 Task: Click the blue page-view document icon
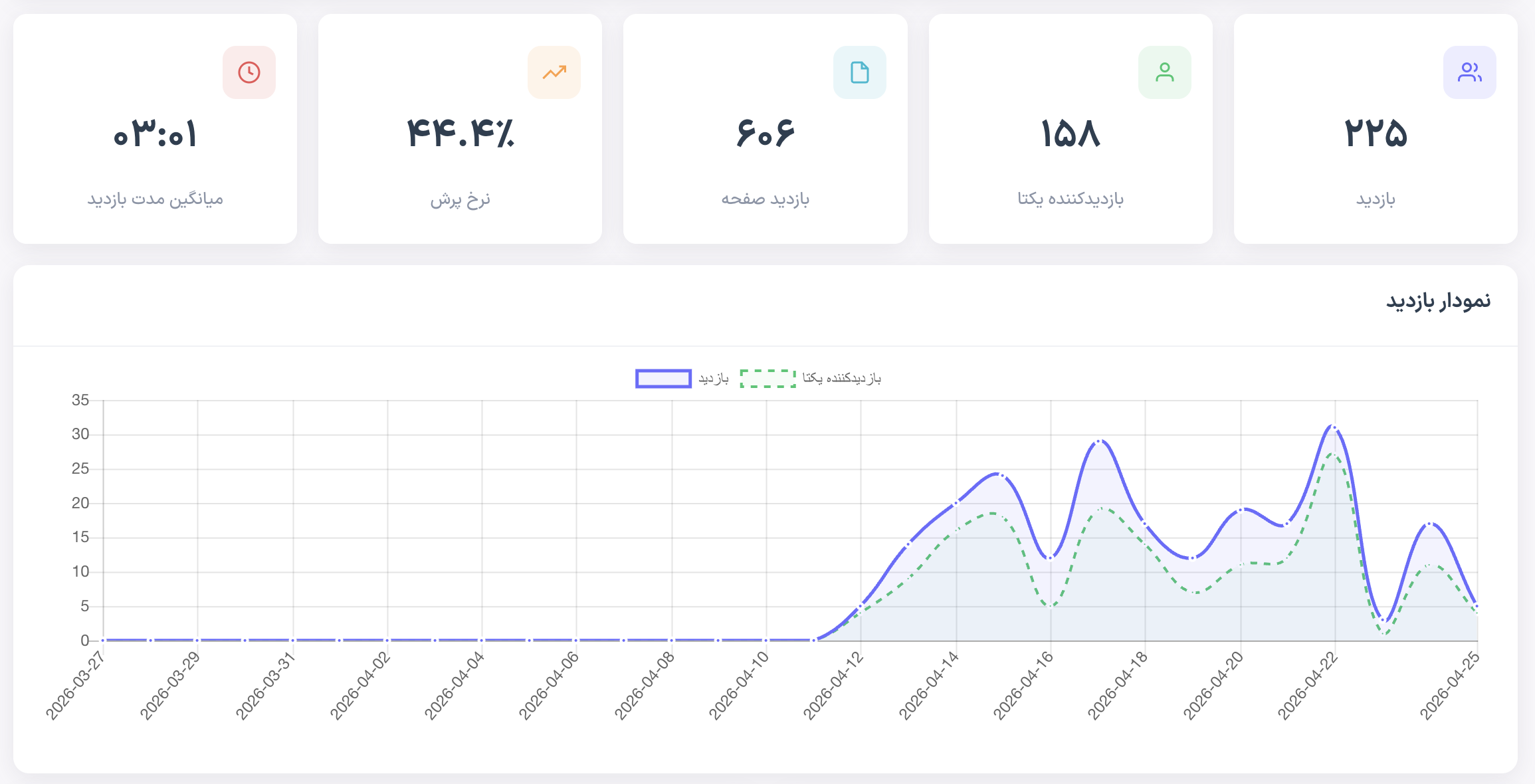(860, 72)
